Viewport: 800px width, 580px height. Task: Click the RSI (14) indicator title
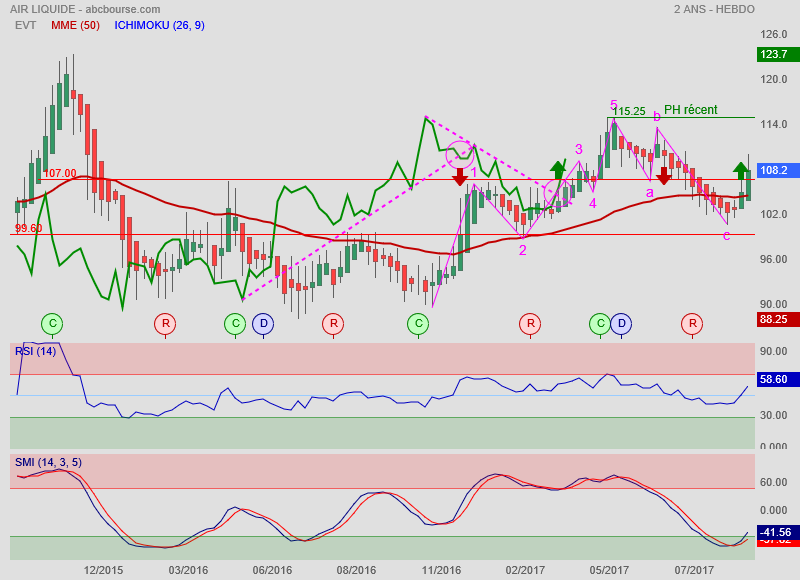[x=35, y=350]
